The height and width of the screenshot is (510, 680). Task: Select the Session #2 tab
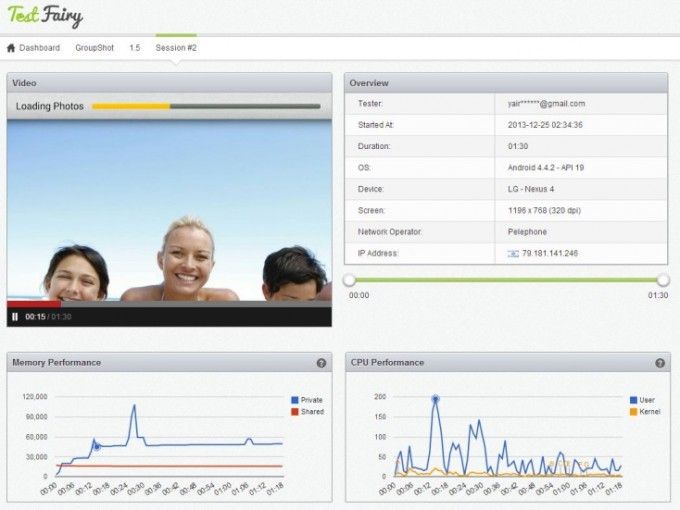[x=176, y=48]
